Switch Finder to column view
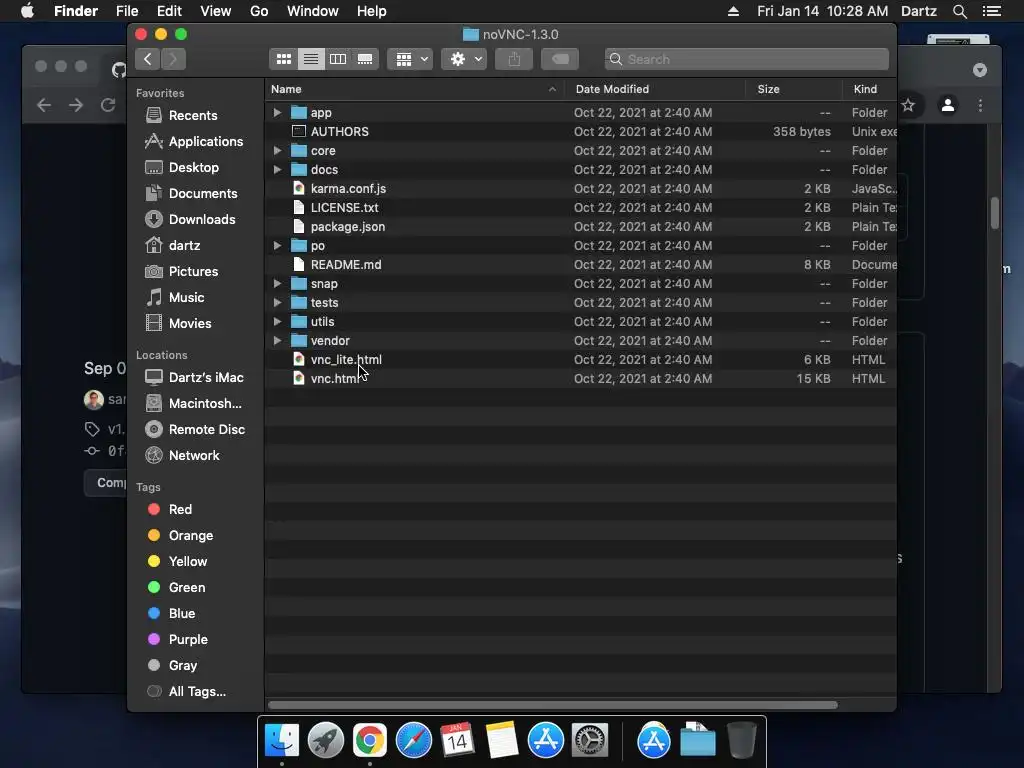Screen dimensions: 1024x768 tap(338, 59)
